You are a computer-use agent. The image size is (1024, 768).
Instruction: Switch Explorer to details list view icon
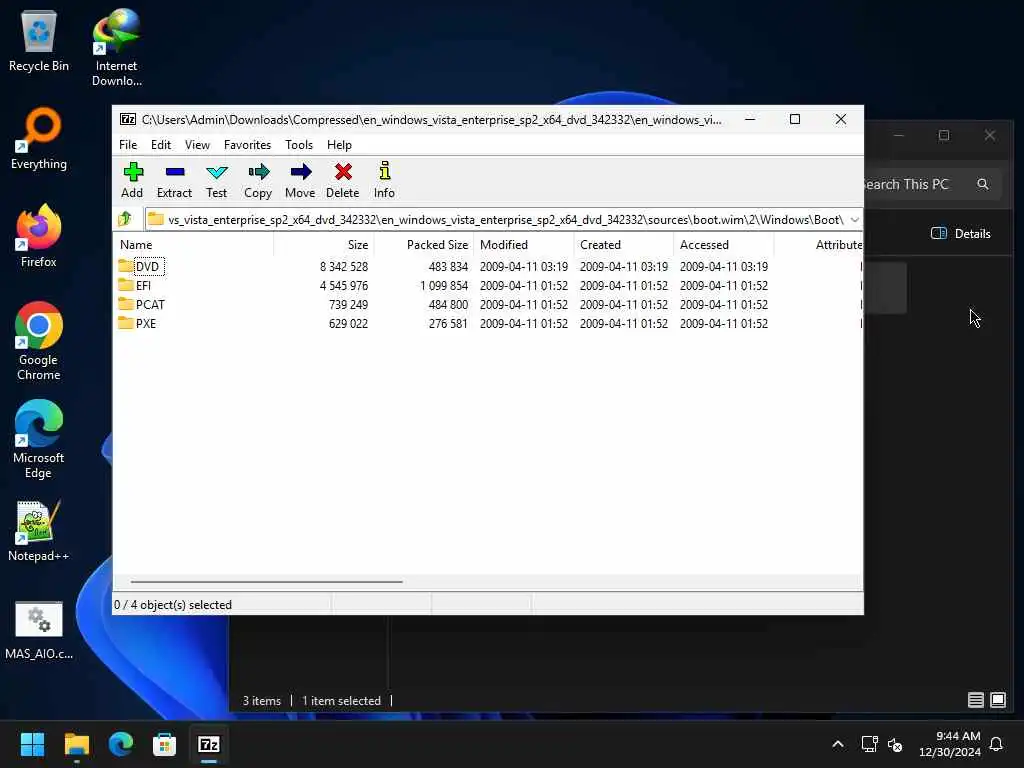click(976, 700)
